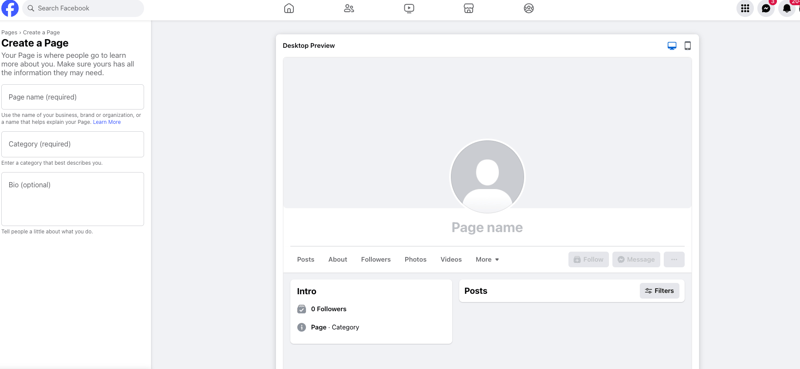The image size is (800, 369).
Task: Click the Page name heading in preview
Action: [487, 227]
